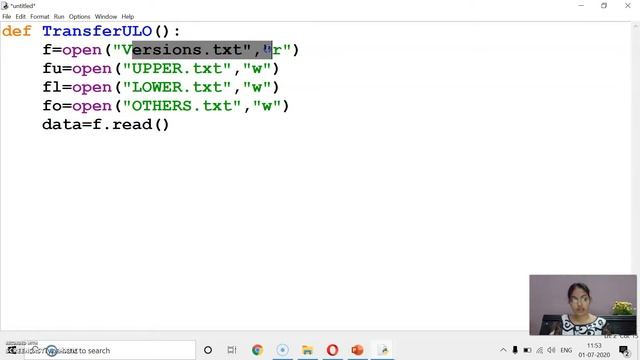Open the Window menu
Image resolution: width=640 pixels, height=360 pixels.
(x=106, y=17)
